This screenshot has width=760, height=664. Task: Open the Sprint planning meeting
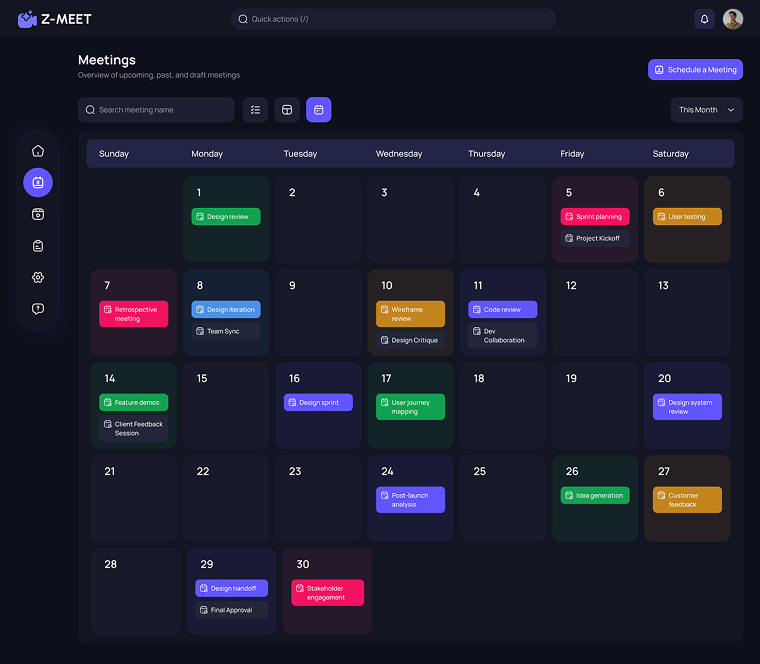pyautogui.click(x=595, y=216)
